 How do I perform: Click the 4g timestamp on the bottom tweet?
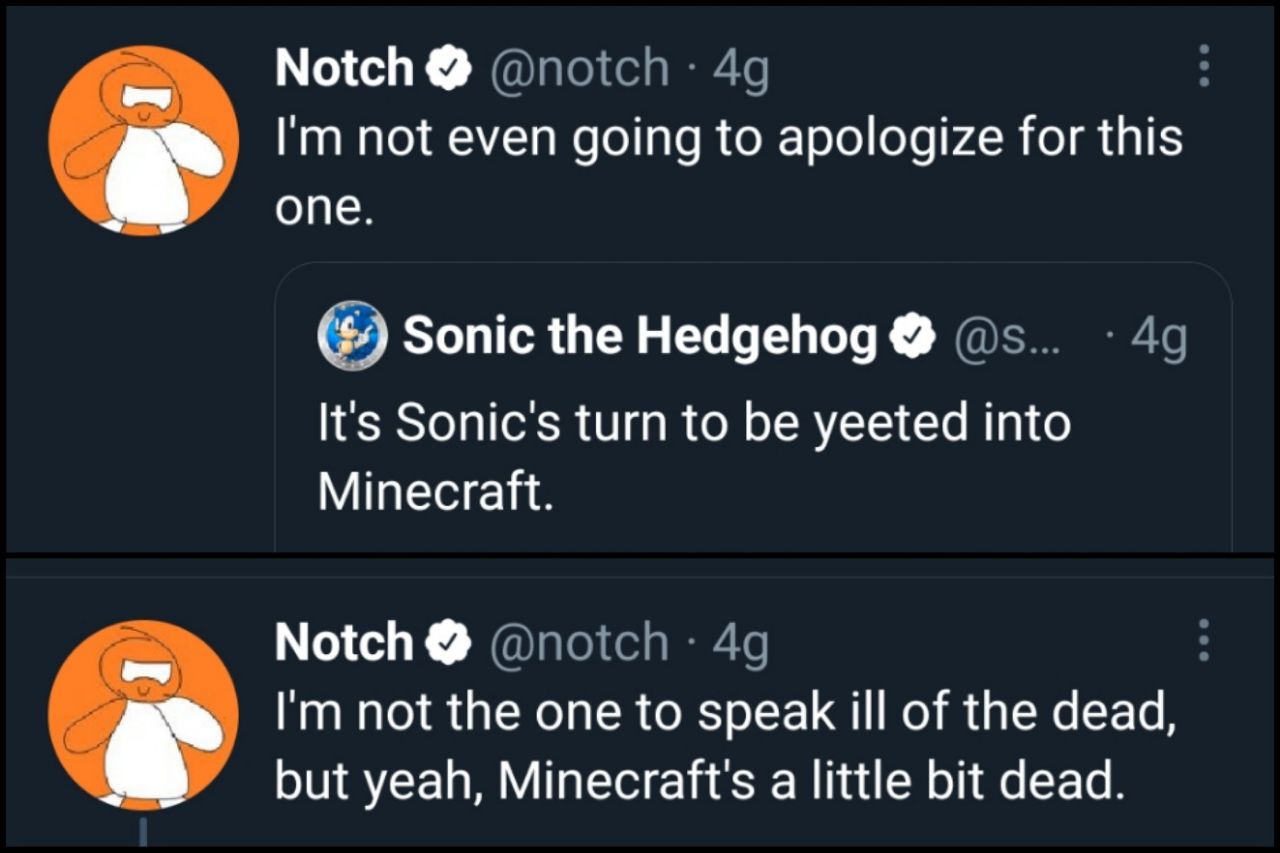741,643
